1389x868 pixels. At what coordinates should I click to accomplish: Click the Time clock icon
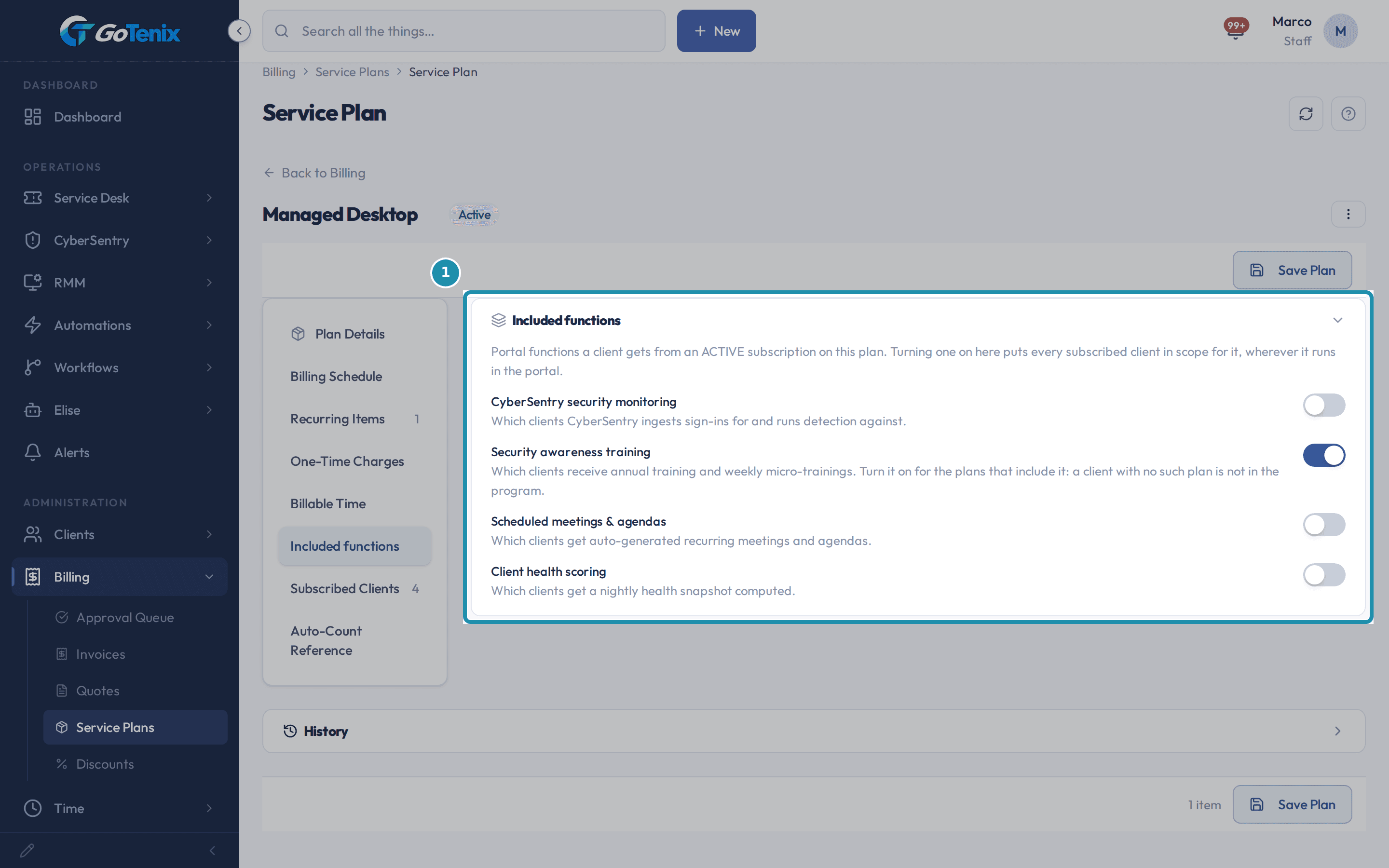(33, 808)
